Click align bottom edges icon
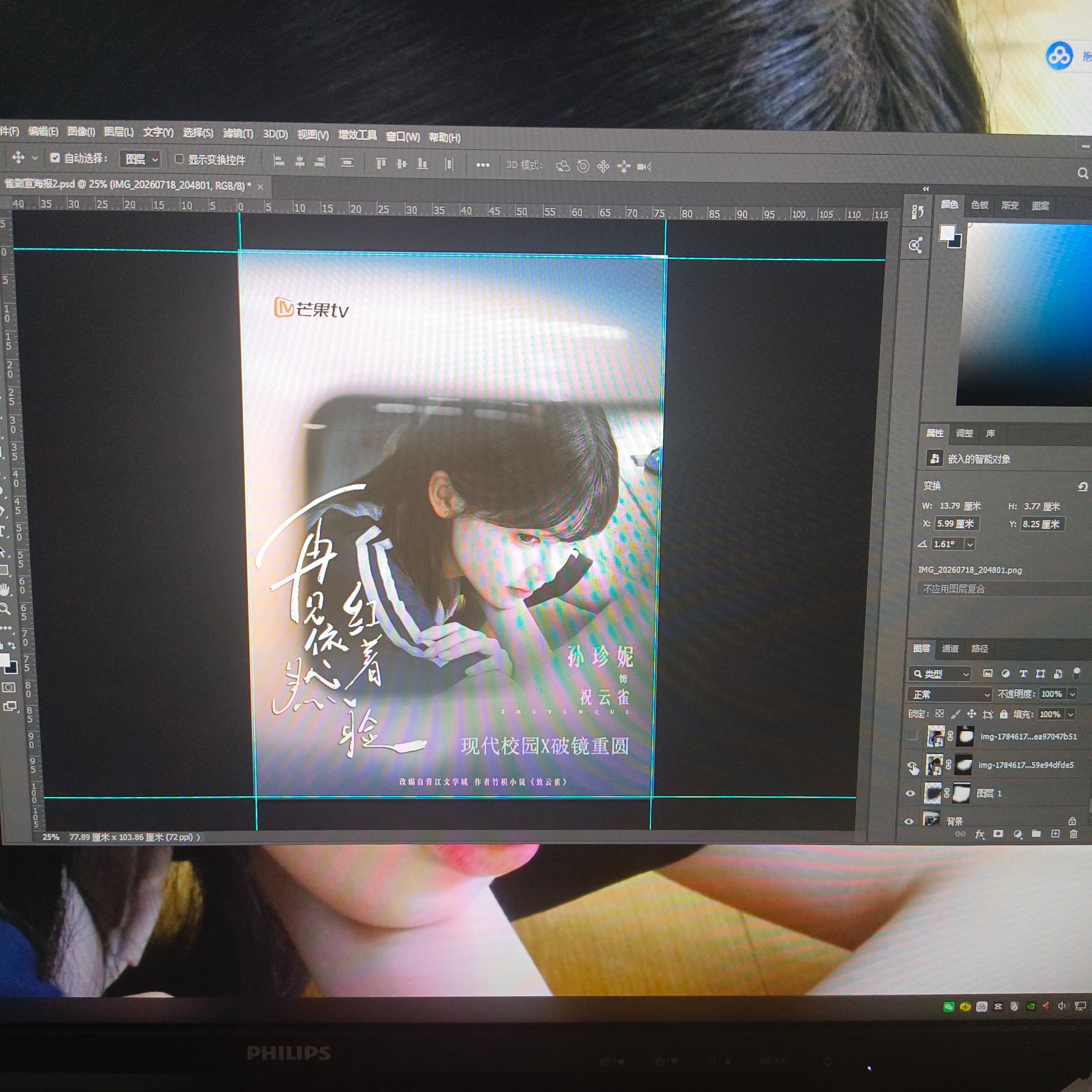 click(x=422, y=164)
